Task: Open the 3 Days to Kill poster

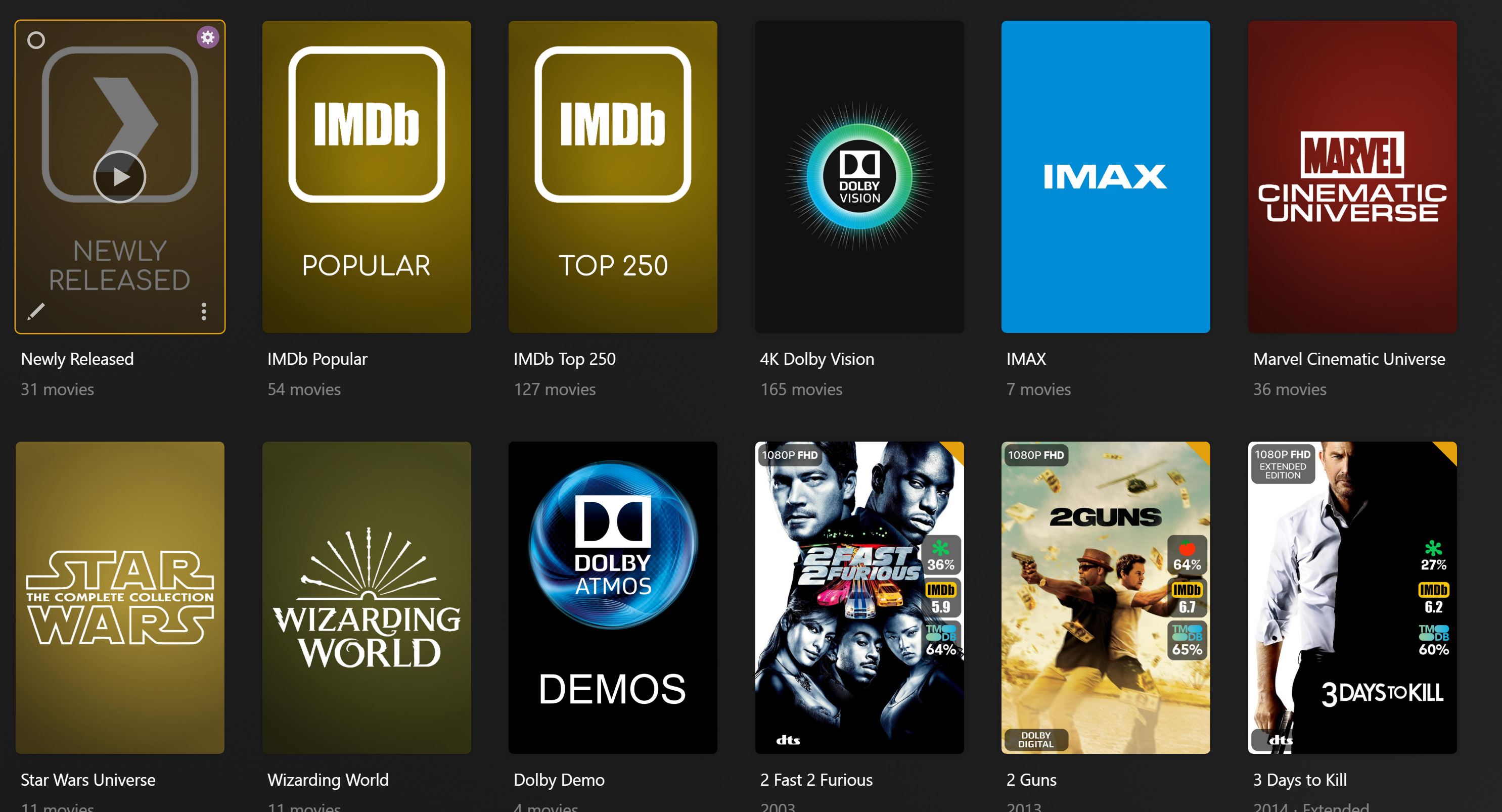Action: click(1352, 597)
